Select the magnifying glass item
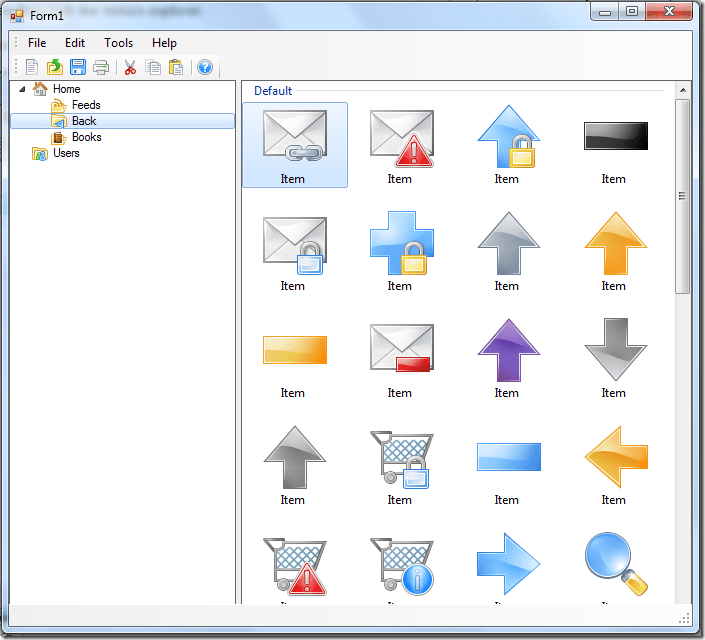Viewport: 705px width, 640px height. pos(616,565)
